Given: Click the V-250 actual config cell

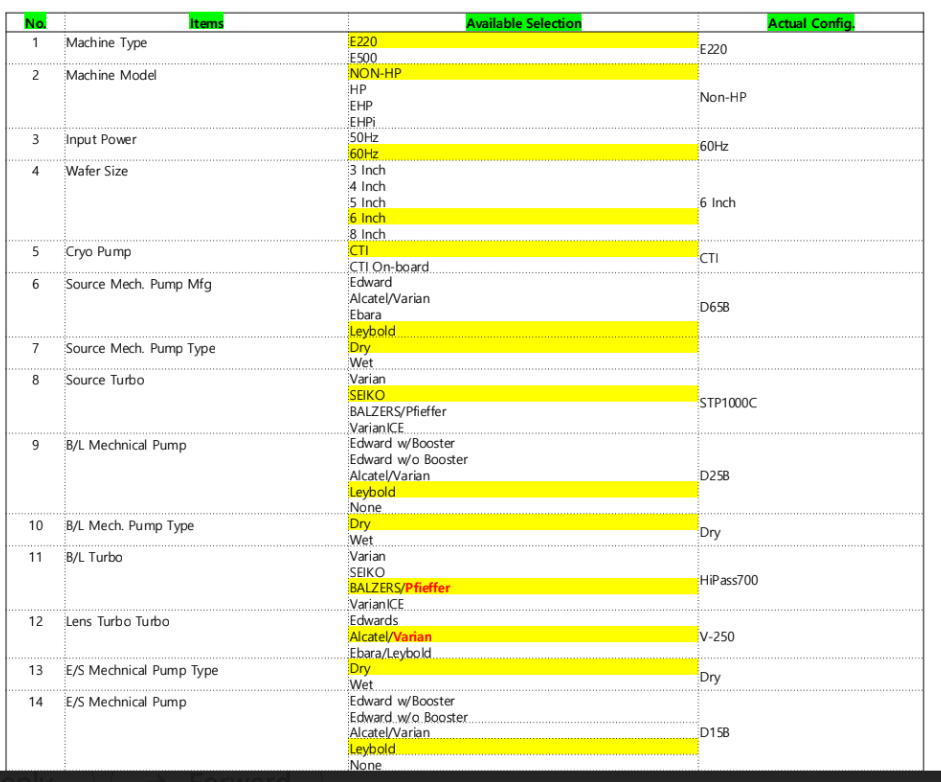Looking at the screenshot, I should 717,636.
